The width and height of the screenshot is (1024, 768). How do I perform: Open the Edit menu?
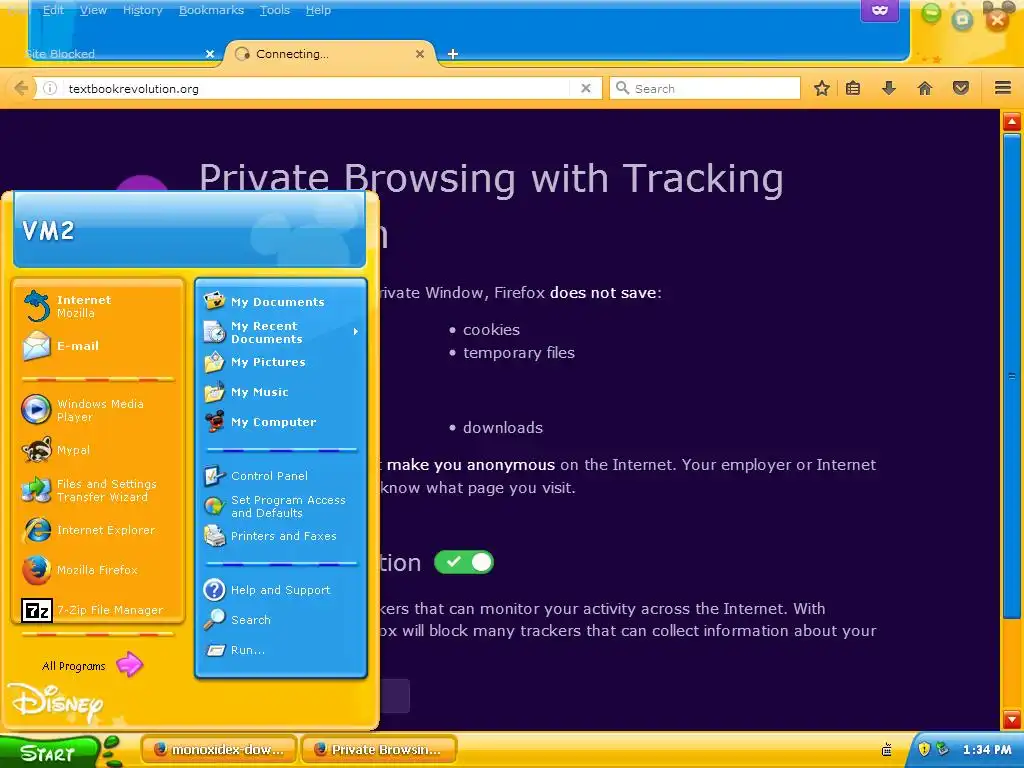53,10
